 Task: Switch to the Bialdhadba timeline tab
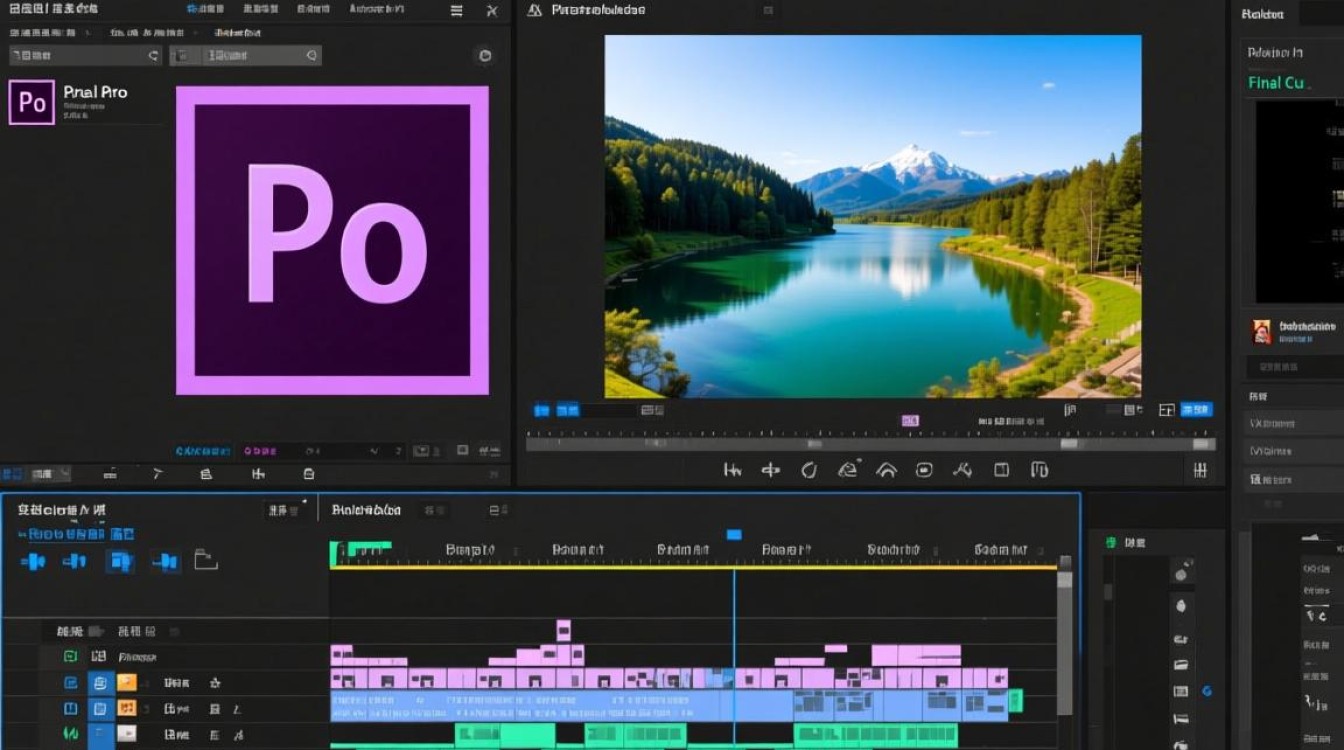click(366, 510)
